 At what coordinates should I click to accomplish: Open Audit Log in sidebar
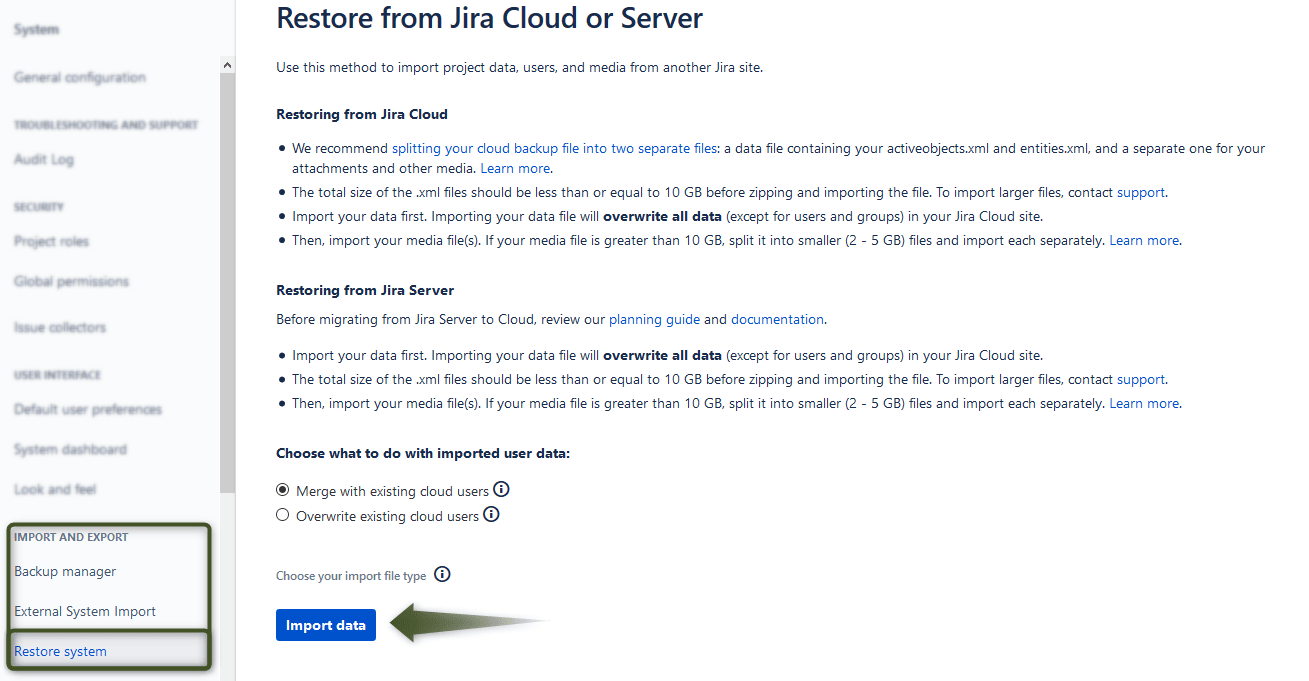coord(44,159)
